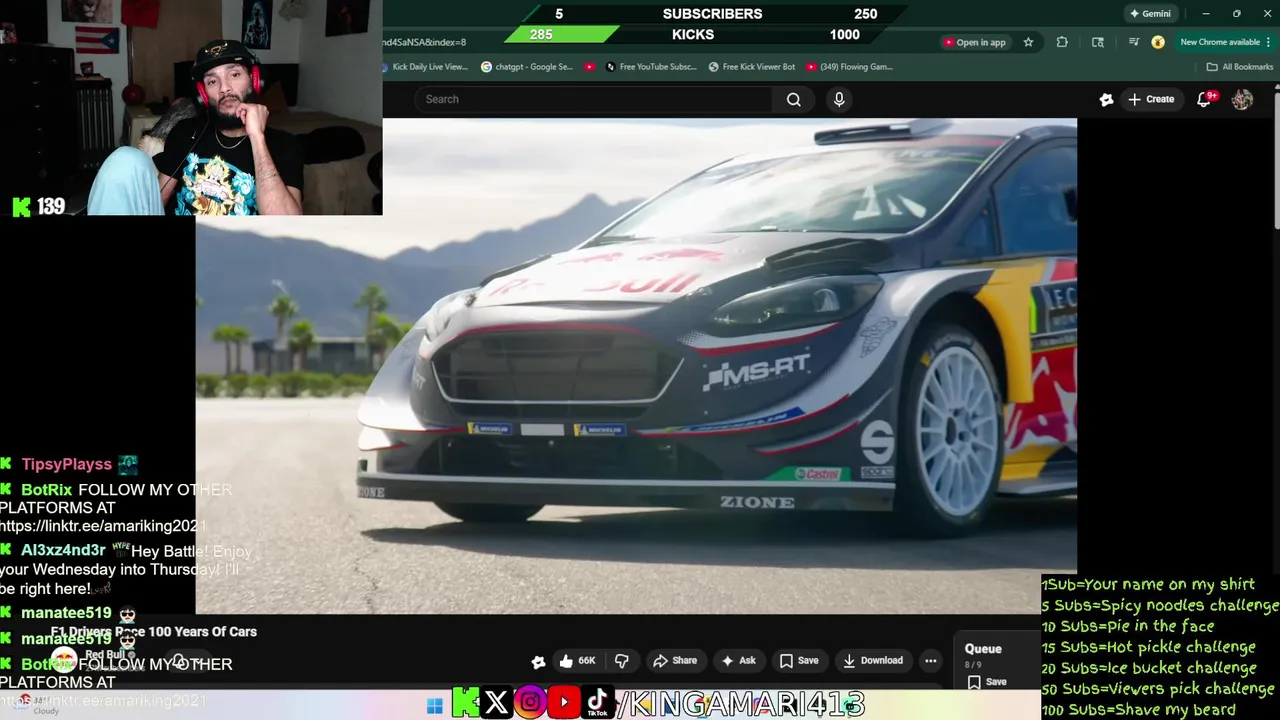The width and height of the screenshot is (1280, 720).
Task: Click the icon left of like button
Action: [538, 661]
